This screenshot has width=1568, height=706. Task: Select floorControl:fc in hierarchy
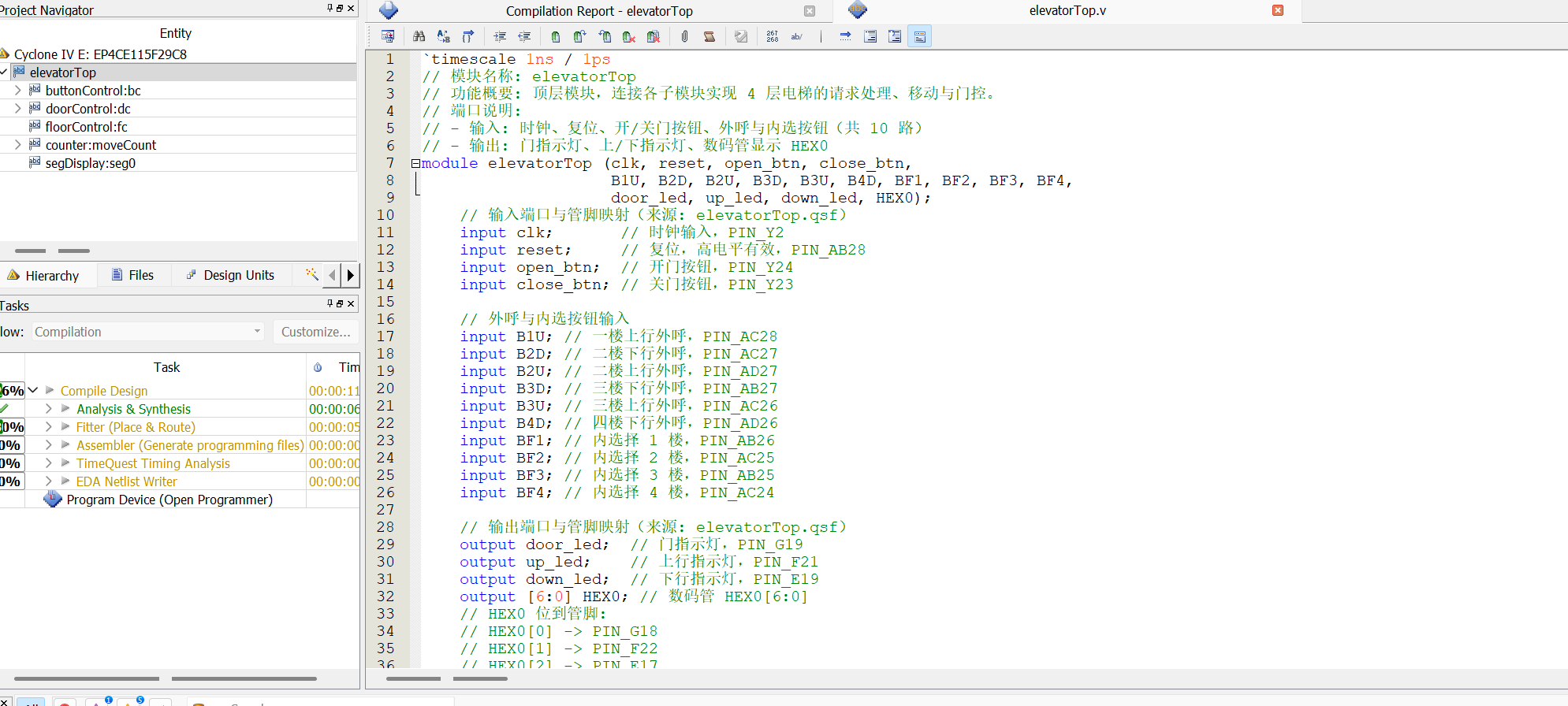86,127
